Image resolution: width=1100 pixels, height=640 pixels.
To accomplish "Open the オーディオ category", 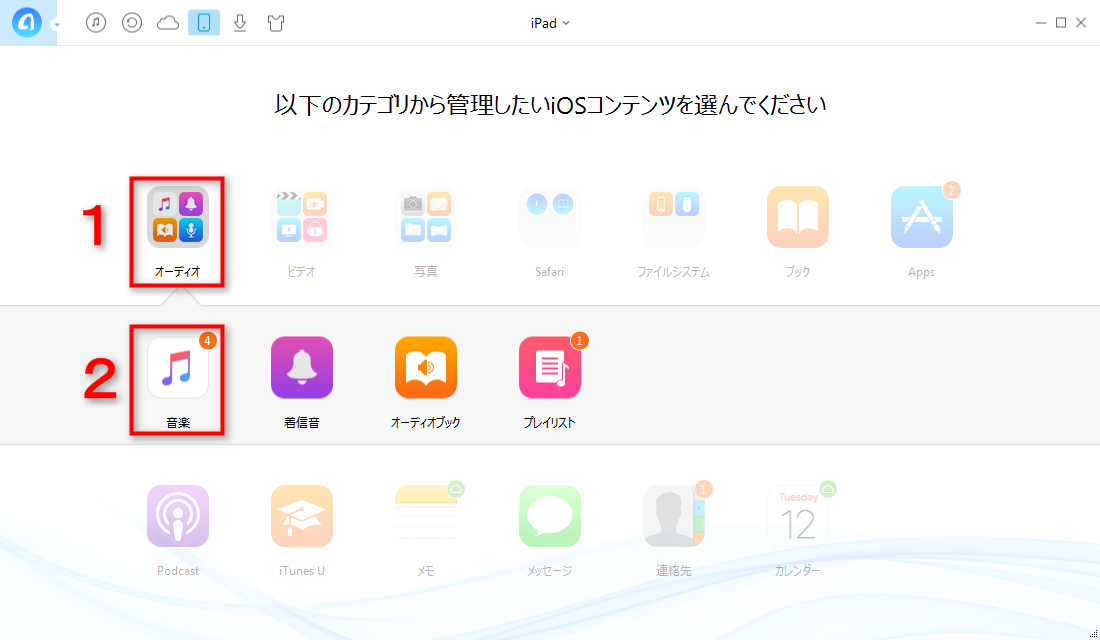I will coord(177,218).
